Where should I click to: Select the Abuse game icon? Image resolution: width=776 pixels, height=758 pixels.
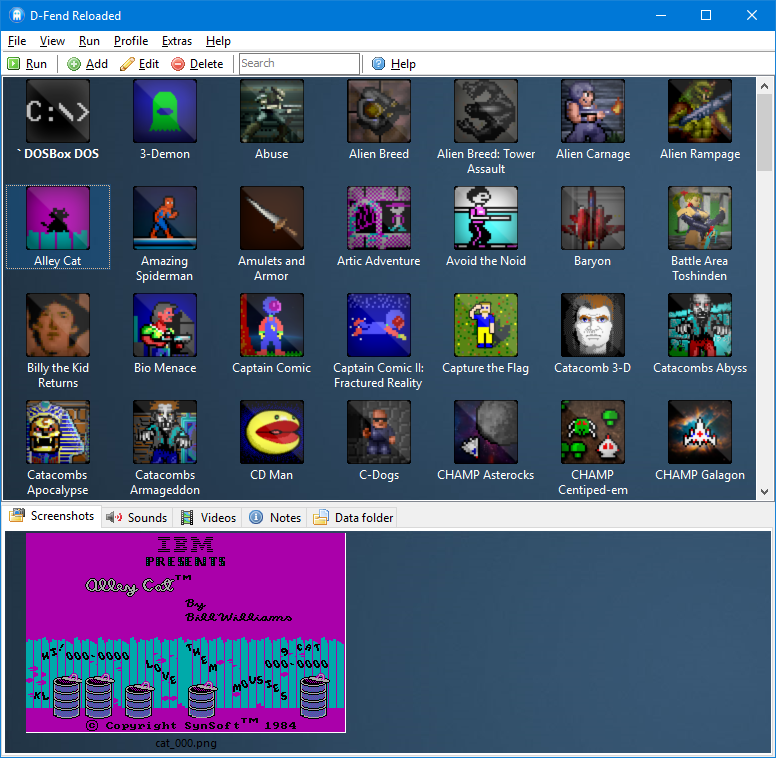point(271,112)
